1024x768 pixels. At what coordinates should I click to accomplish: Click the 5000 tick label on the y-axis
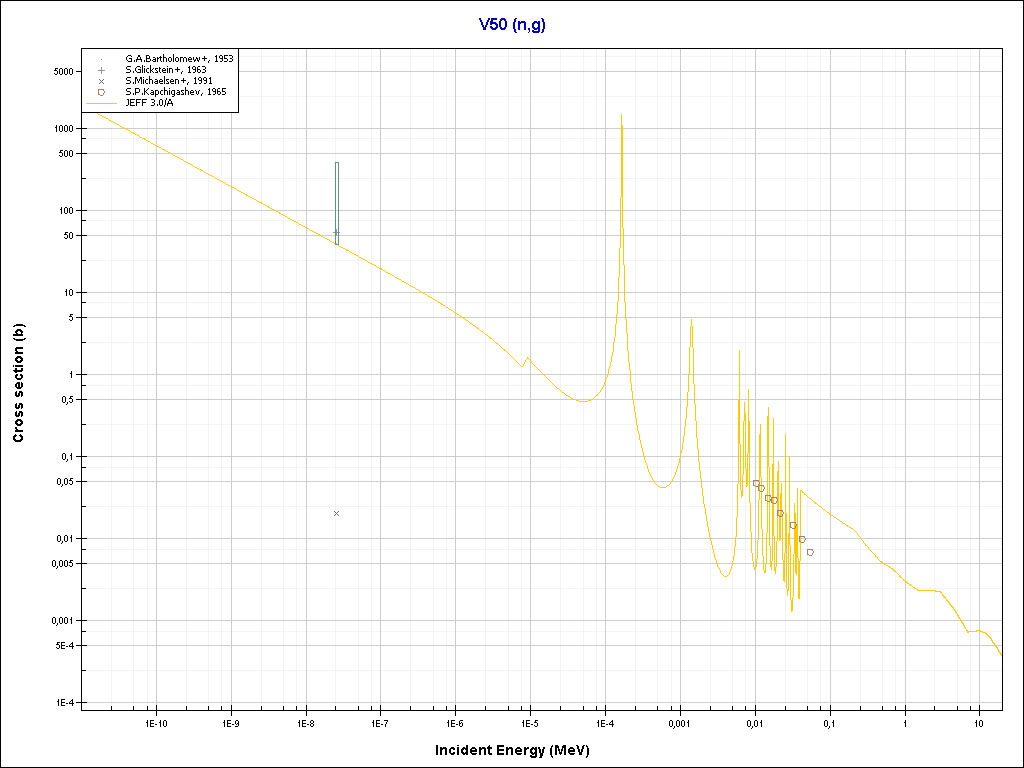[64, 72]
